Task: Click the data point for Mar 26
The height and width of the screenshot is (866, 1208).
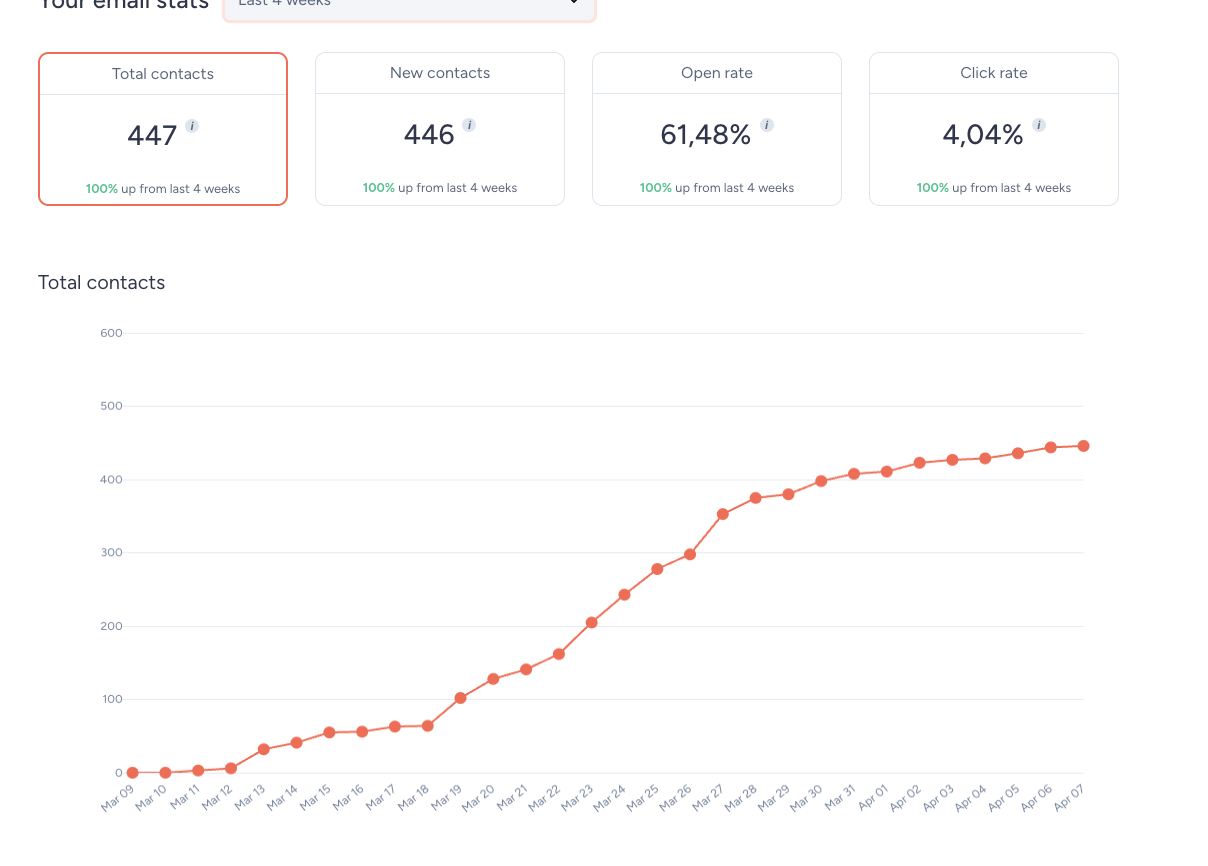Action: coord(691,553)
